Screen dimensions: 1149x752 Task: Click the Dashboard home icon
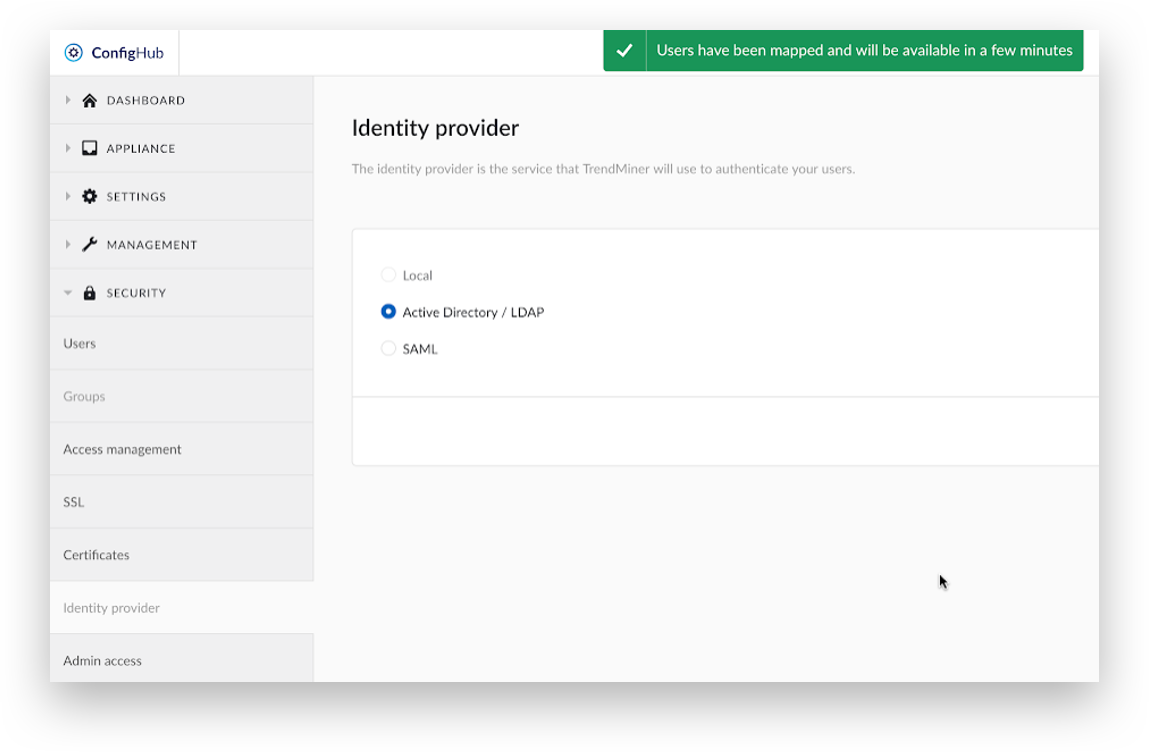pos(89,100)
